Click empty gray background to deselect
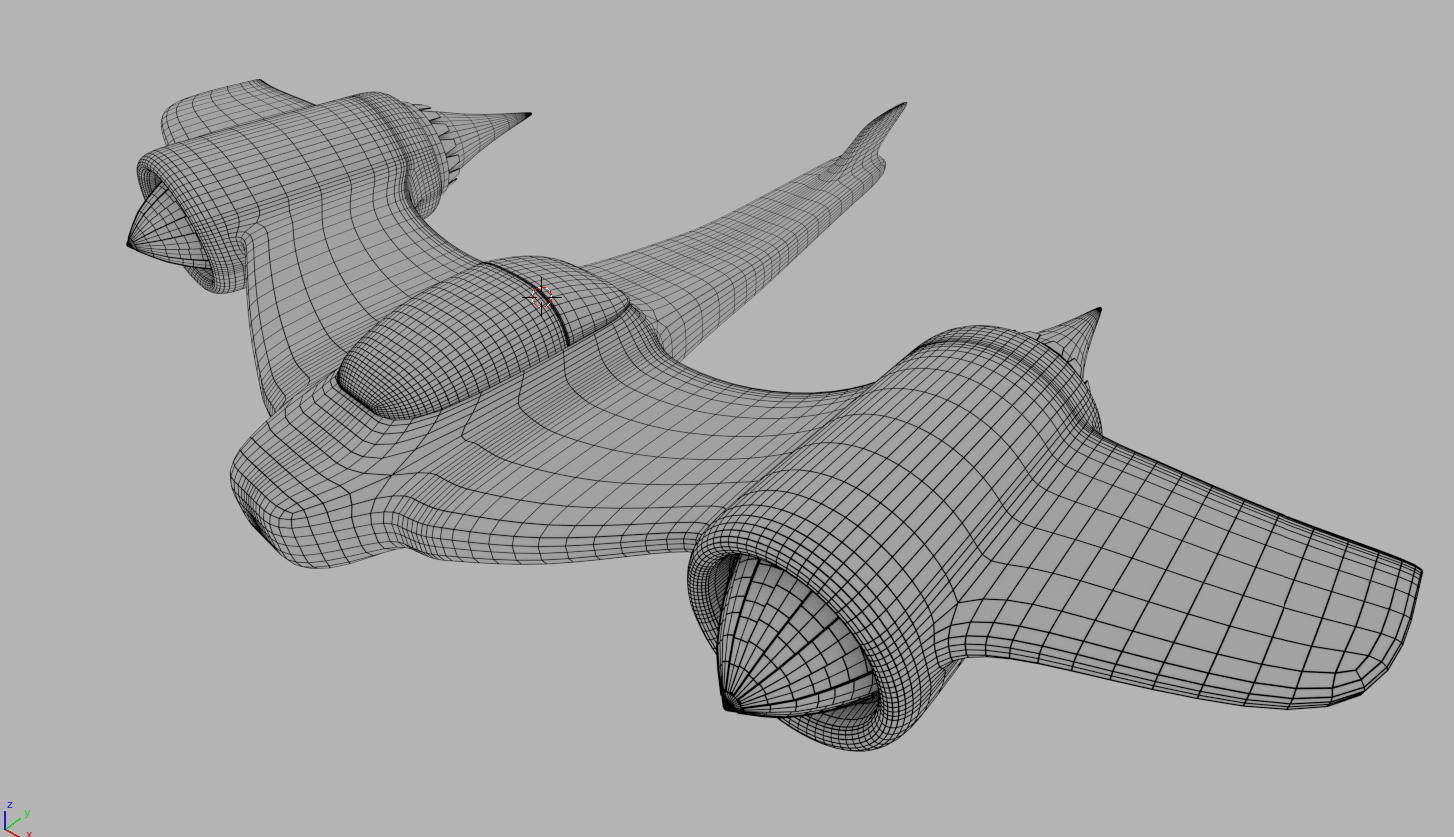 pos(1200,150)
